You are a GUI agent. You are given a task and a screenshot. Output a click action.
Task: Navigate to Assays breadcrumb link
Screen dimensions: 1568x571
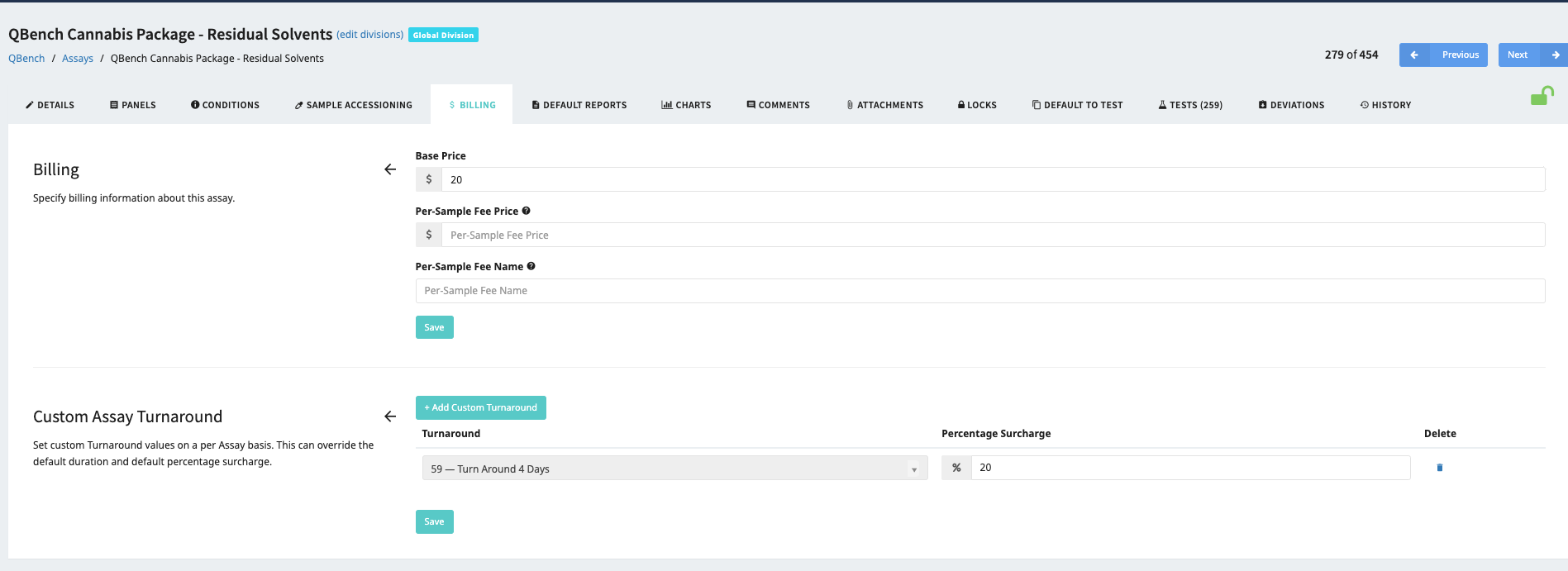coord(78,59)
